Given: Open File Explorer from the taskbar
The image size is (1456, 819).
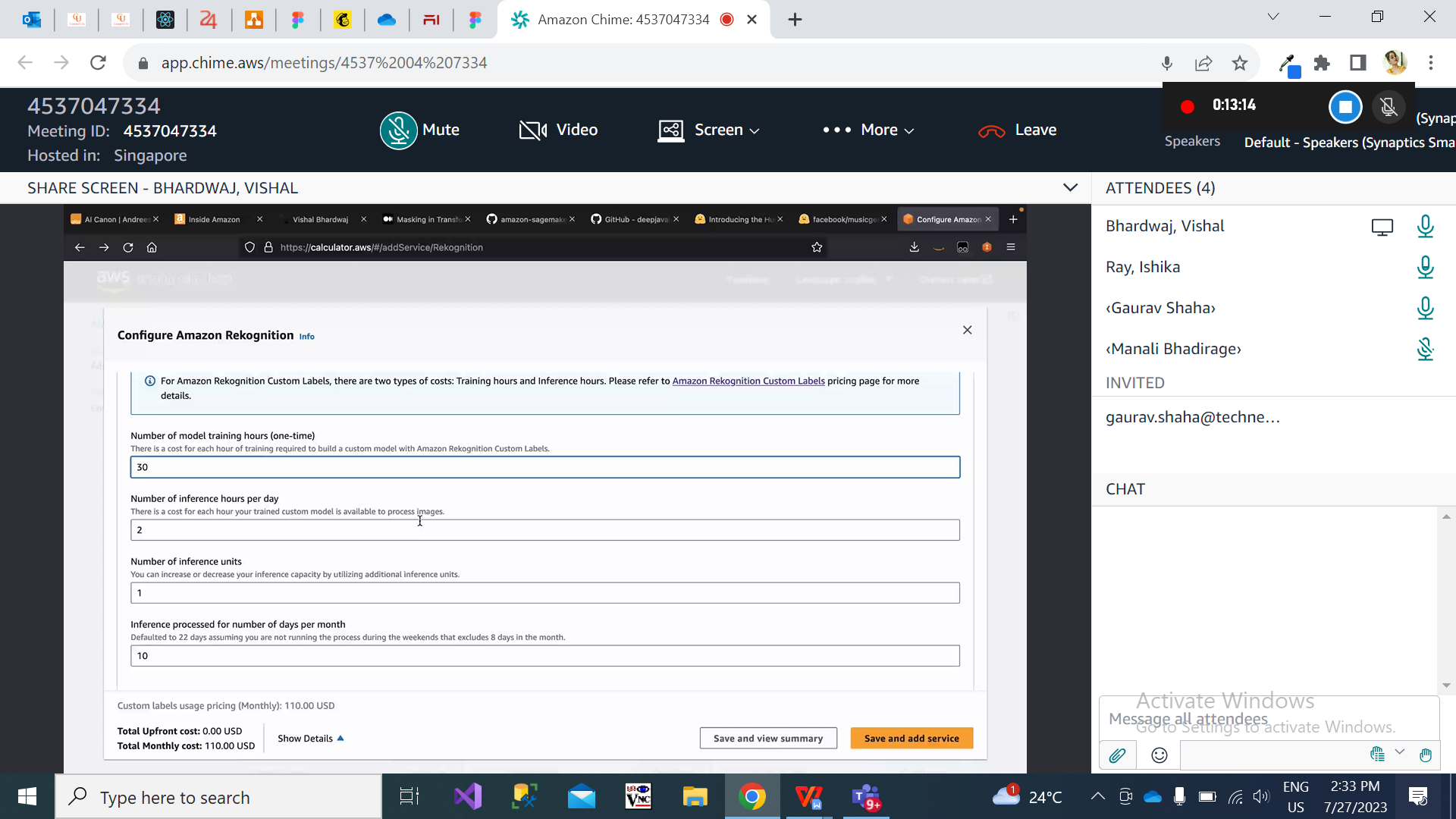Looking at the screenshot, I should pos(695,797).
